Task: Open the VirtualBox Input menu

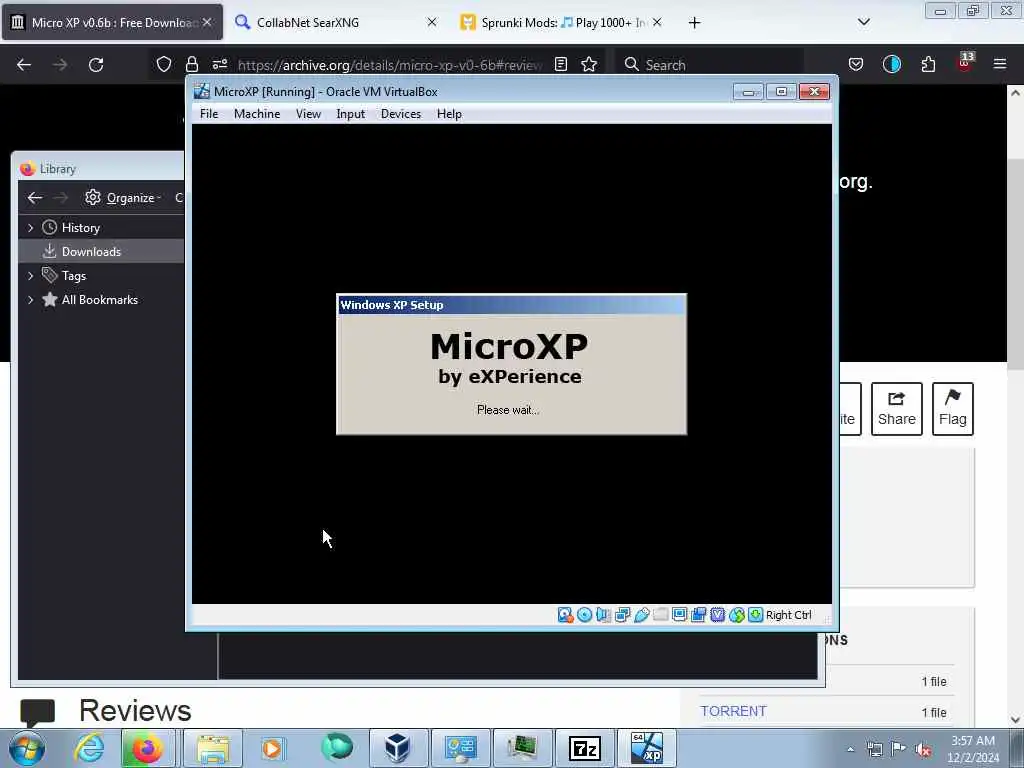Action: tap(351, 114)
